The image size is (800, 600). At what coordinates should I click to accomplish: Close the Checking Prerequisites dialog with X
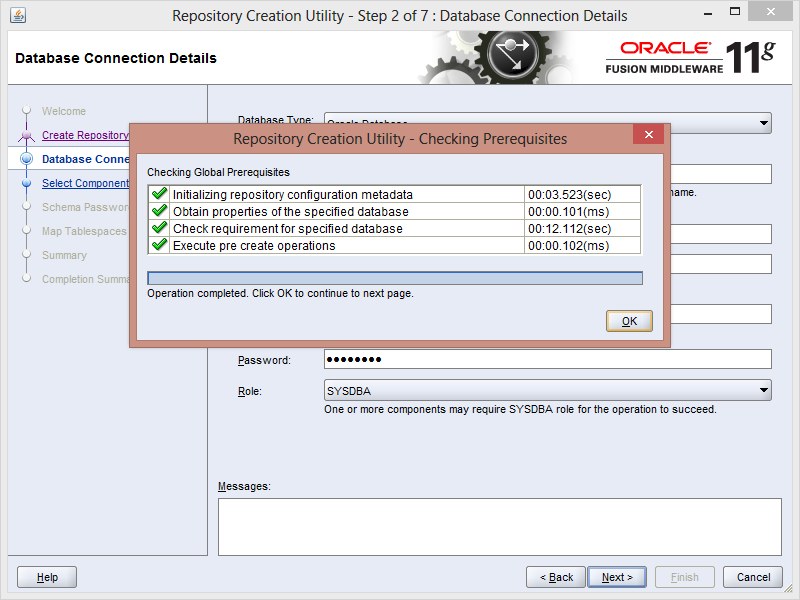pos(648,135)
